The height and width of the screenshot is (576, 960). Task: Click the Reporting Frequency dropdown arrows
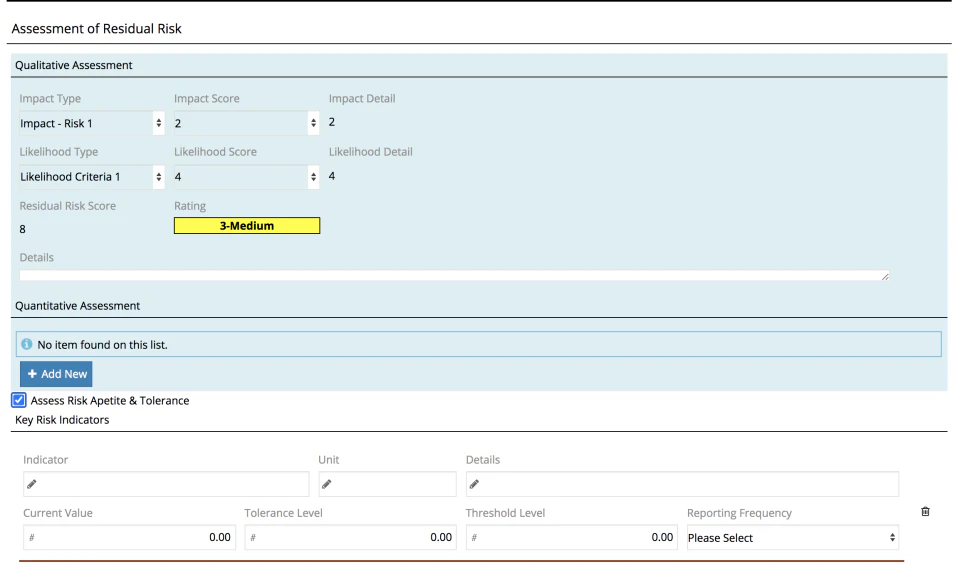tap(891, 537)
